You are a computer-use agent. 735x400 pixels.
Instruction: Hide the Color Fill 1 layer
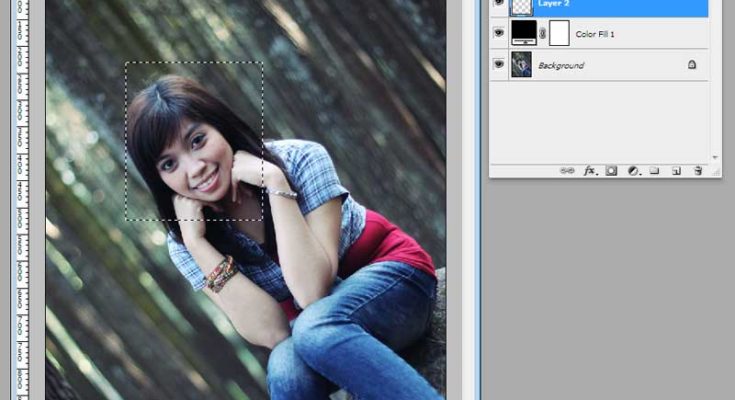(499, 33)
